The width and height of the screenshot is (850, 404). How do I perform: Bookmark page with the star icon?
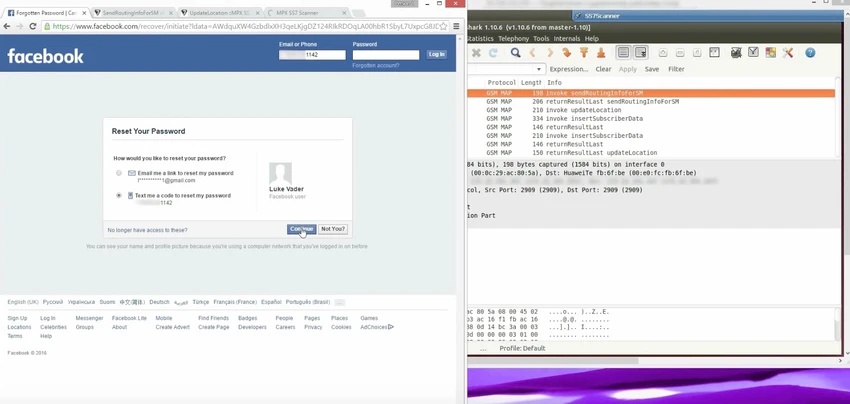pos(443,26)
